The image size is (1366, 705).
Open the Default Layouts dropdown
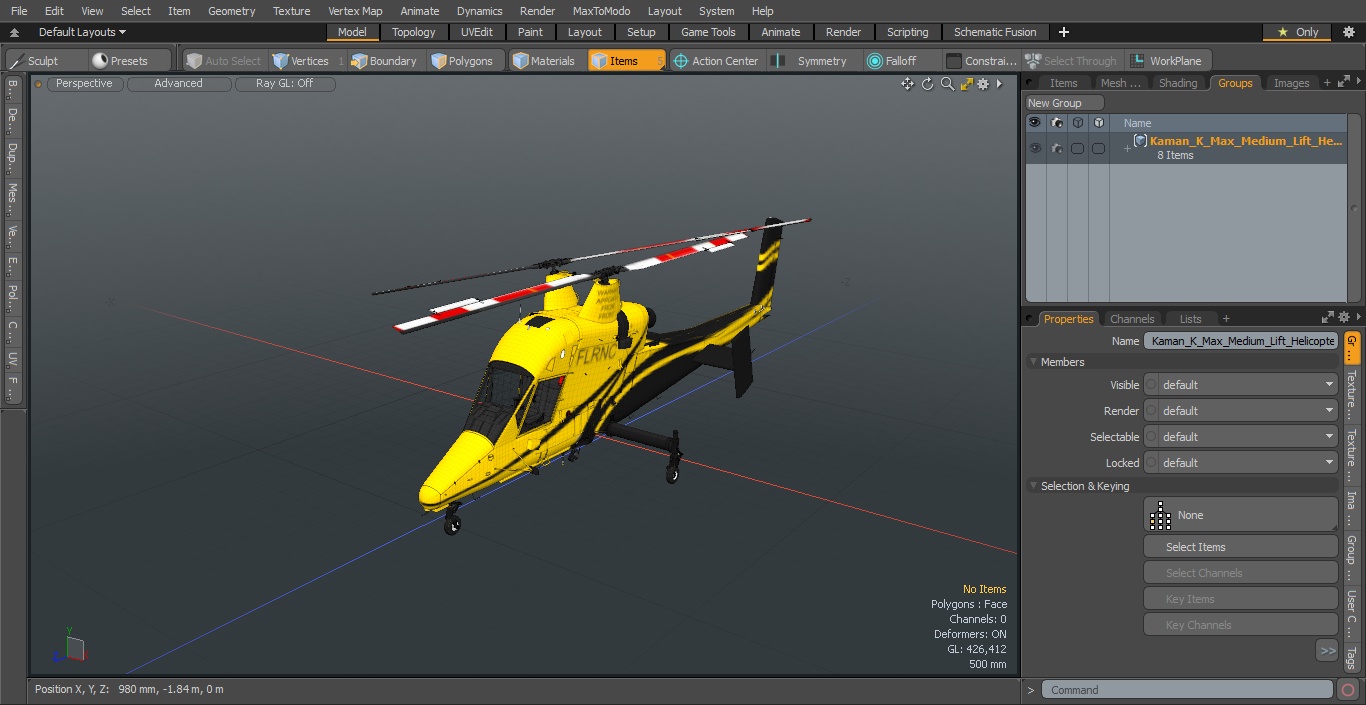pos(82,32)
